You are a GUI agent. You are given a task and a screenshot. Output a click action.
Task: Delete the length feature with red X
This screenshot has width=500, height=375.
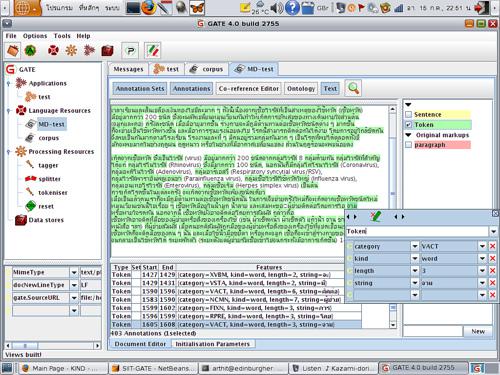click(x=492, y=271)
